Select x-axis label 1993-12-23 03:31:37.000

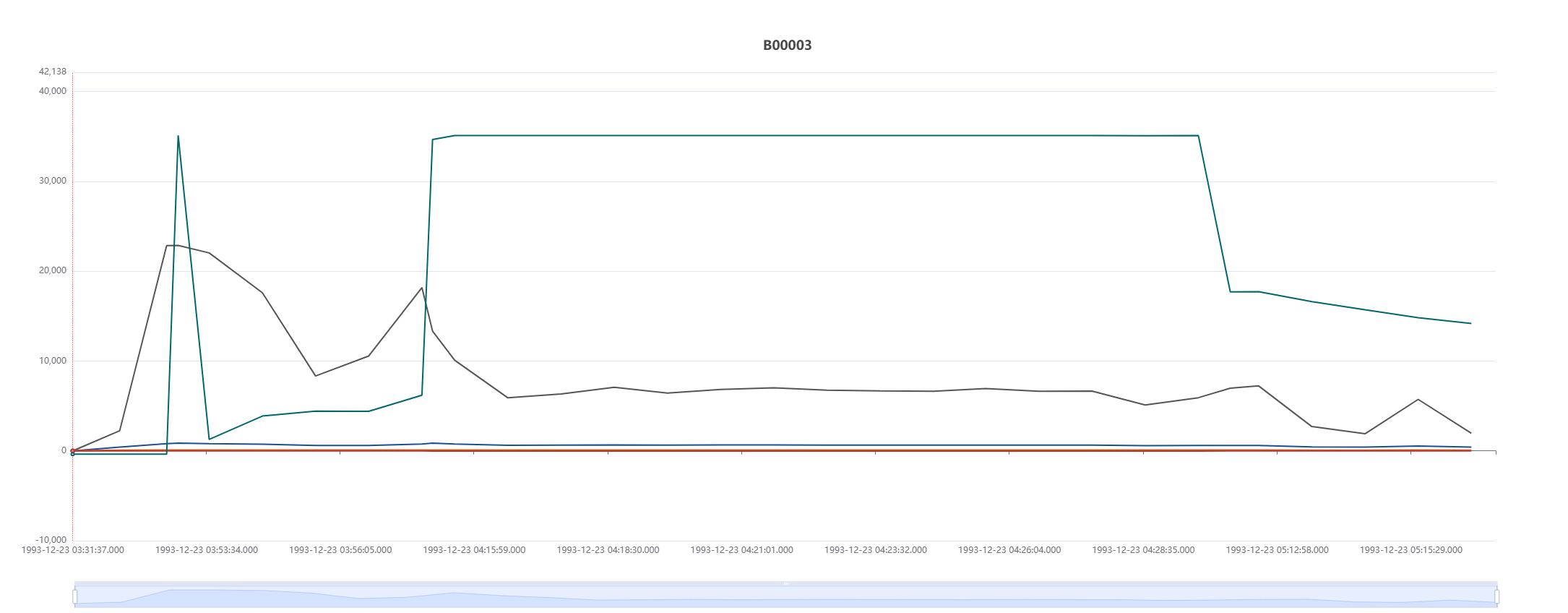tap(73, 550)
